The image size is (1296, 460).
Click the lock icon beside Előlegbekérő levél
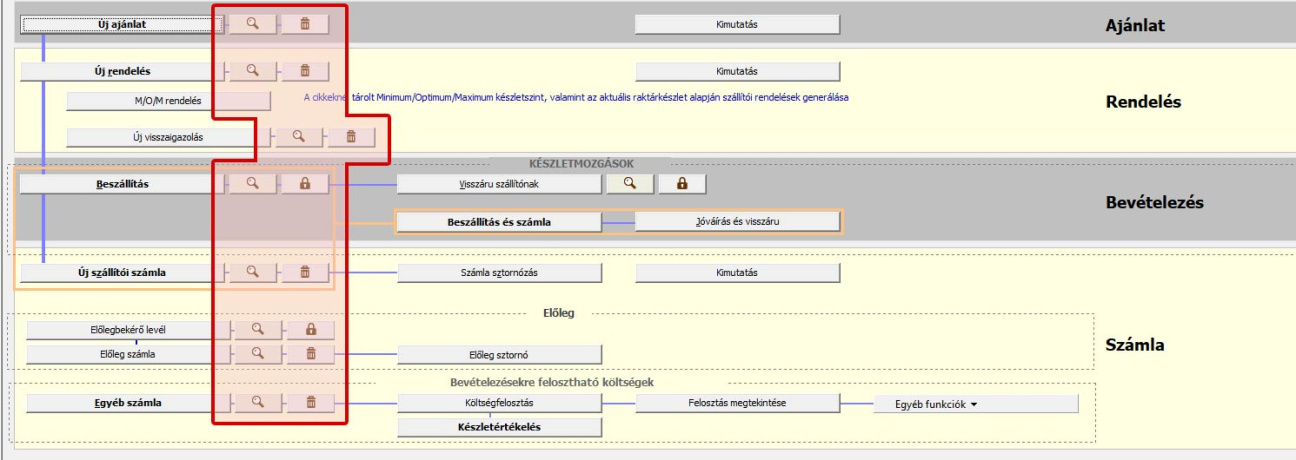(311, 329)
